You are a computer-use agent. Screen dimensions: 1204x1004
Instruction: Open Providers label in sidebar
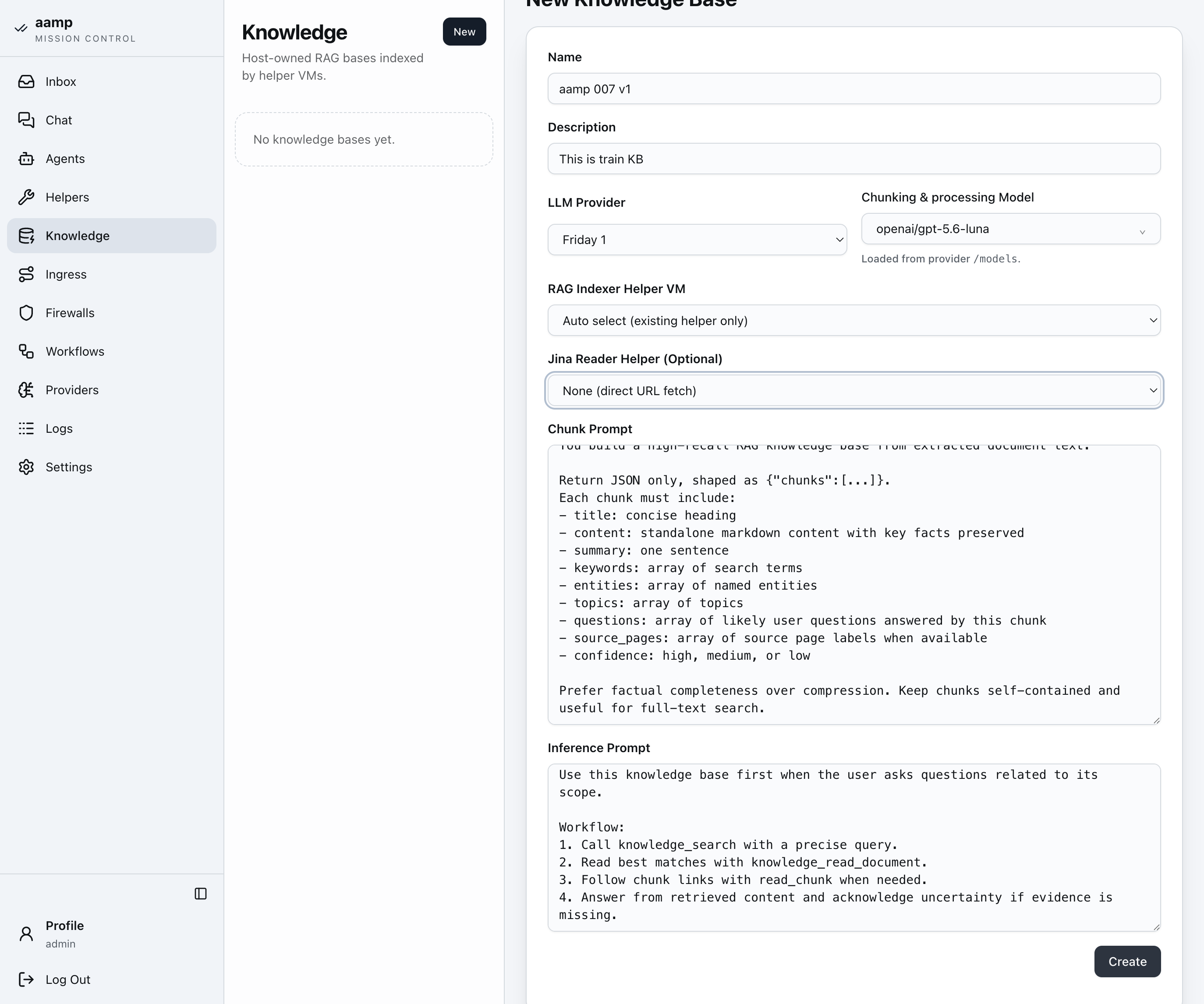(72, 390)
